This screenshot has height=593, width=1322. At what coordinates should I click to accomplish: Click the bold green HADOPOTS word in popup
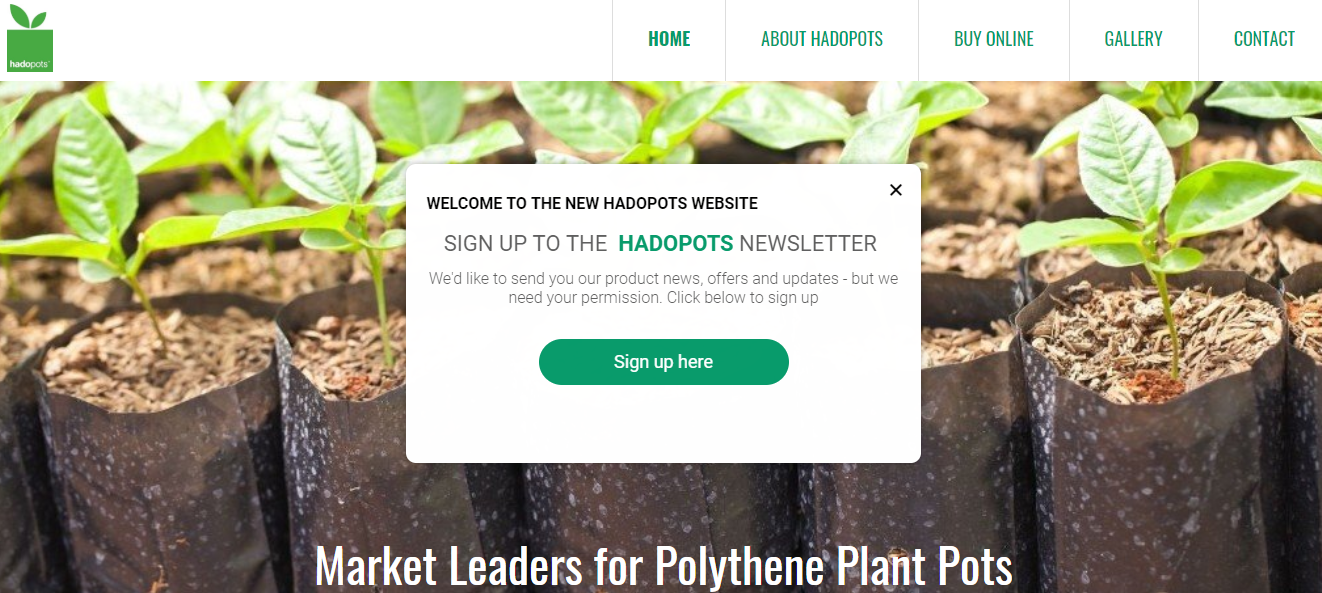[x=676, y=243]
